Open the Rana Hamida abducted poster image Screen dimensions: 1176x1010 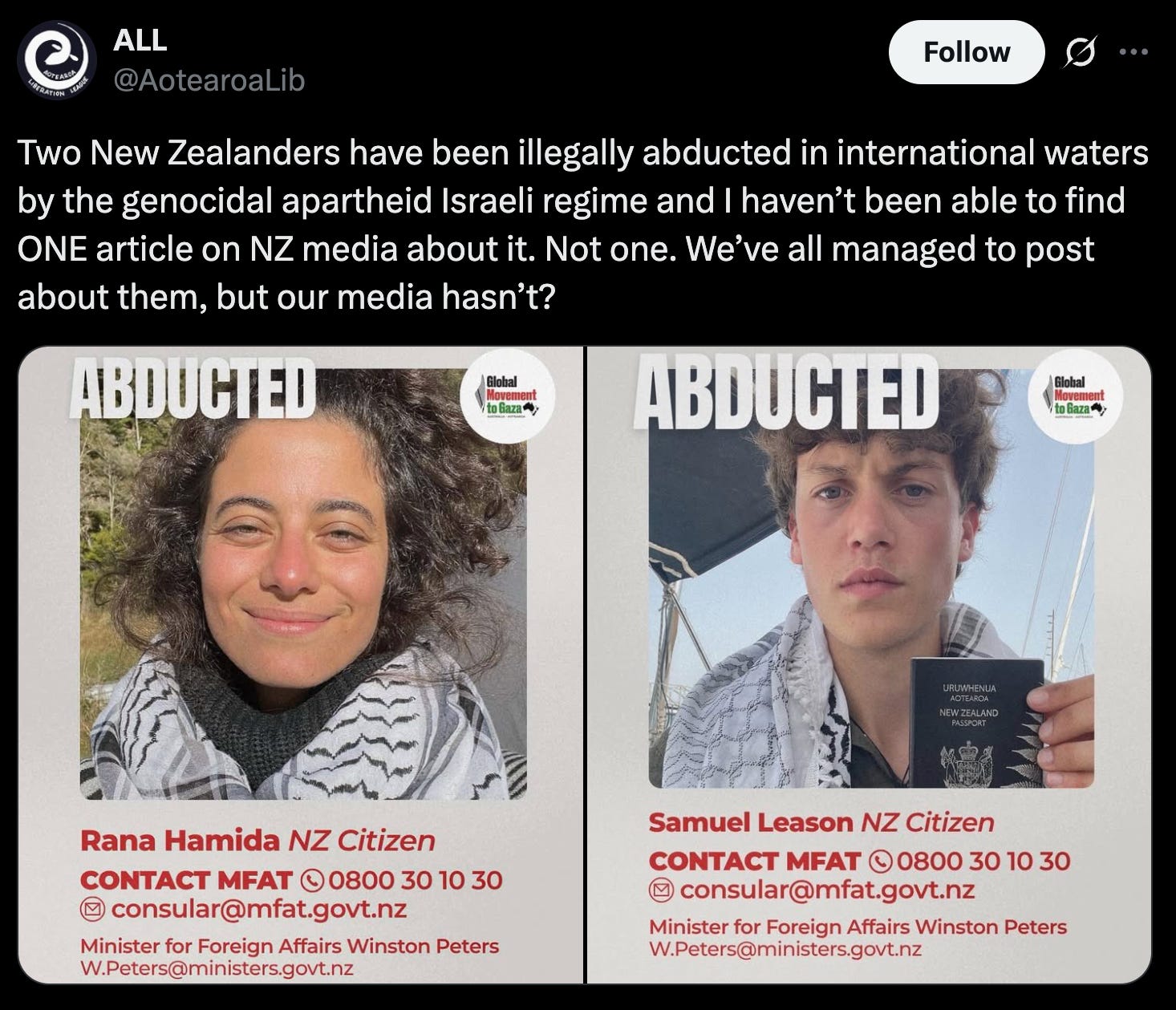[301, 665]
